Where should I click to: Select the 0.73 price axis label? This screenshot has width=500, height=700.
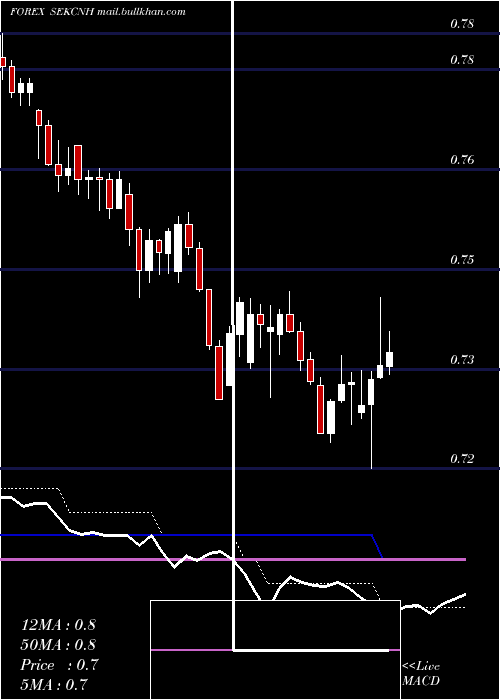pyautogui.click(x=462, y=359)
